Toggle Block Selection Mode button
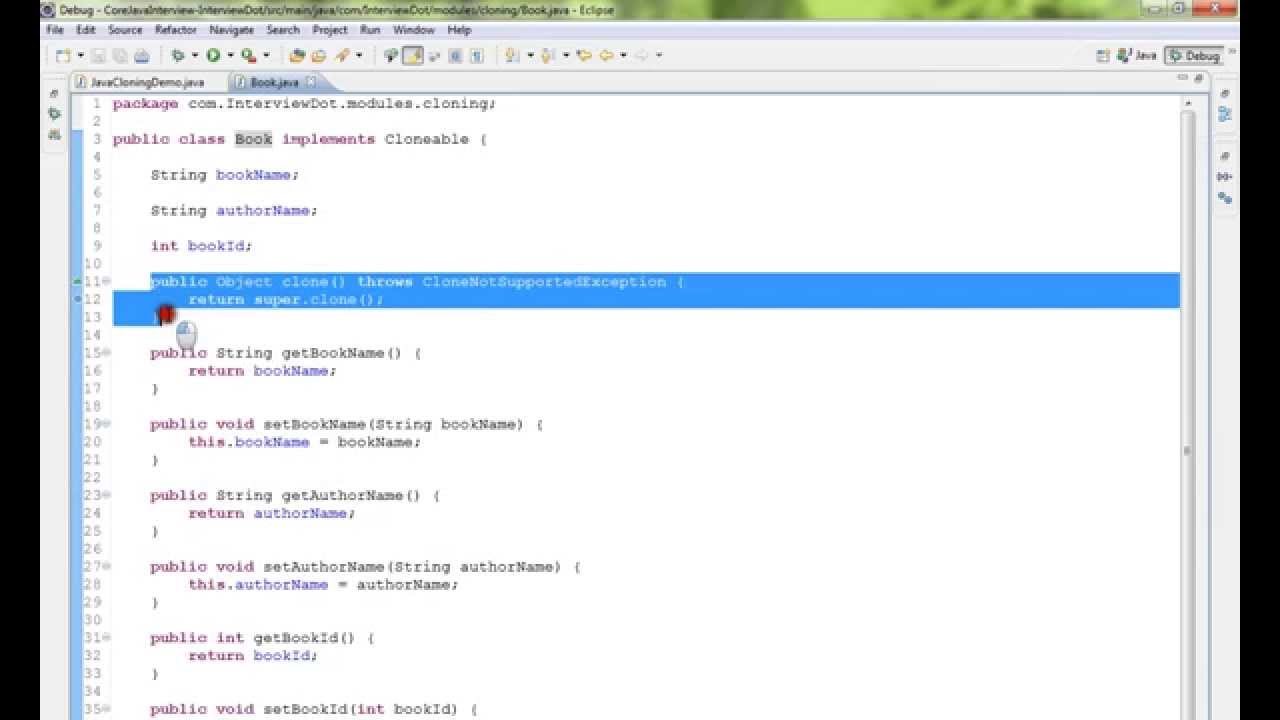The height and width of the screenshot is (720, 1280). (x=455, y=56)
